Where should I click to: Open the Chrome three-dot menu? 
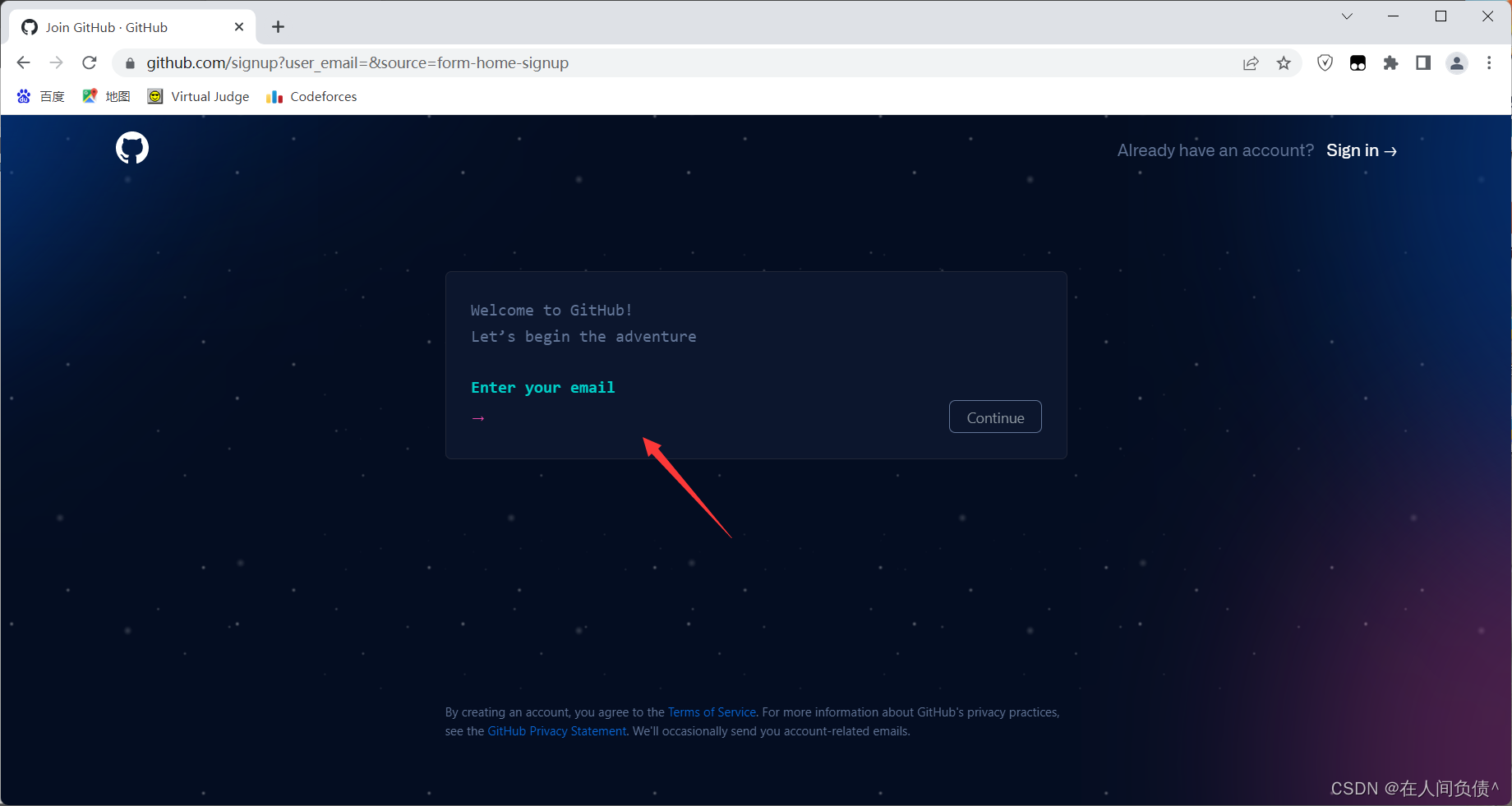tap(1489, 63)
